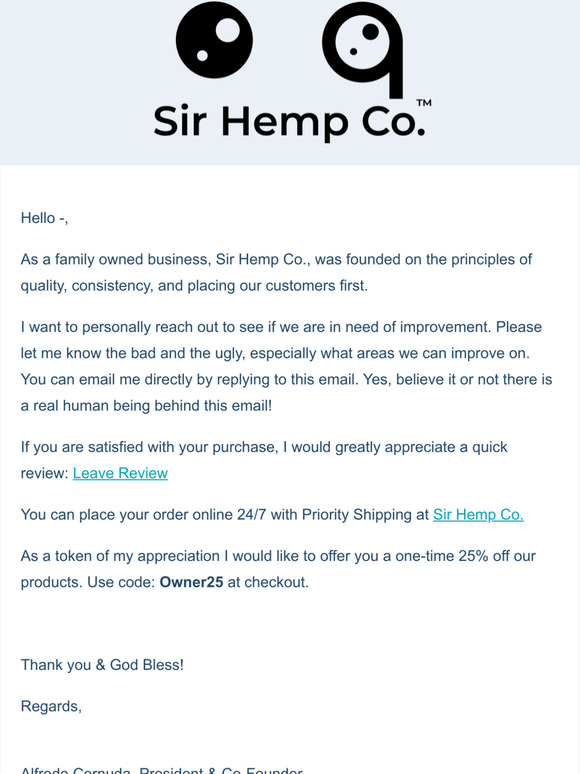
Task: Click the "order online 24/7" sentence
Action: coord(272,514)
